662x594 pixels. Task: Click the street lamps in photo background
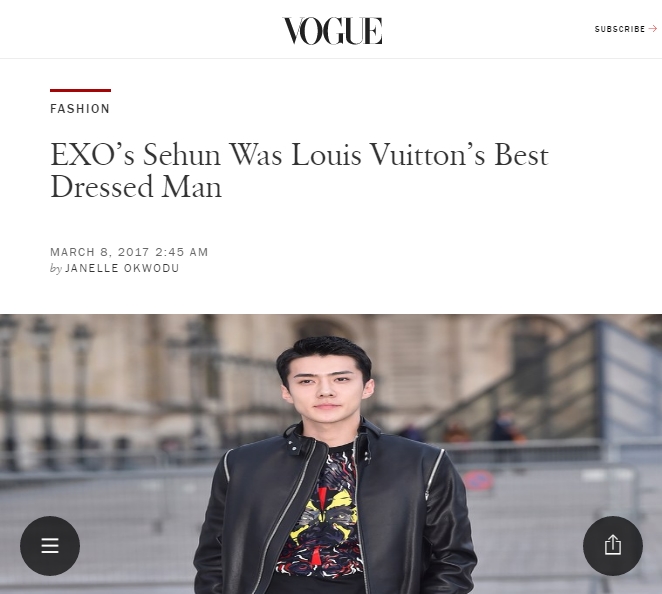tap(44, 393)
